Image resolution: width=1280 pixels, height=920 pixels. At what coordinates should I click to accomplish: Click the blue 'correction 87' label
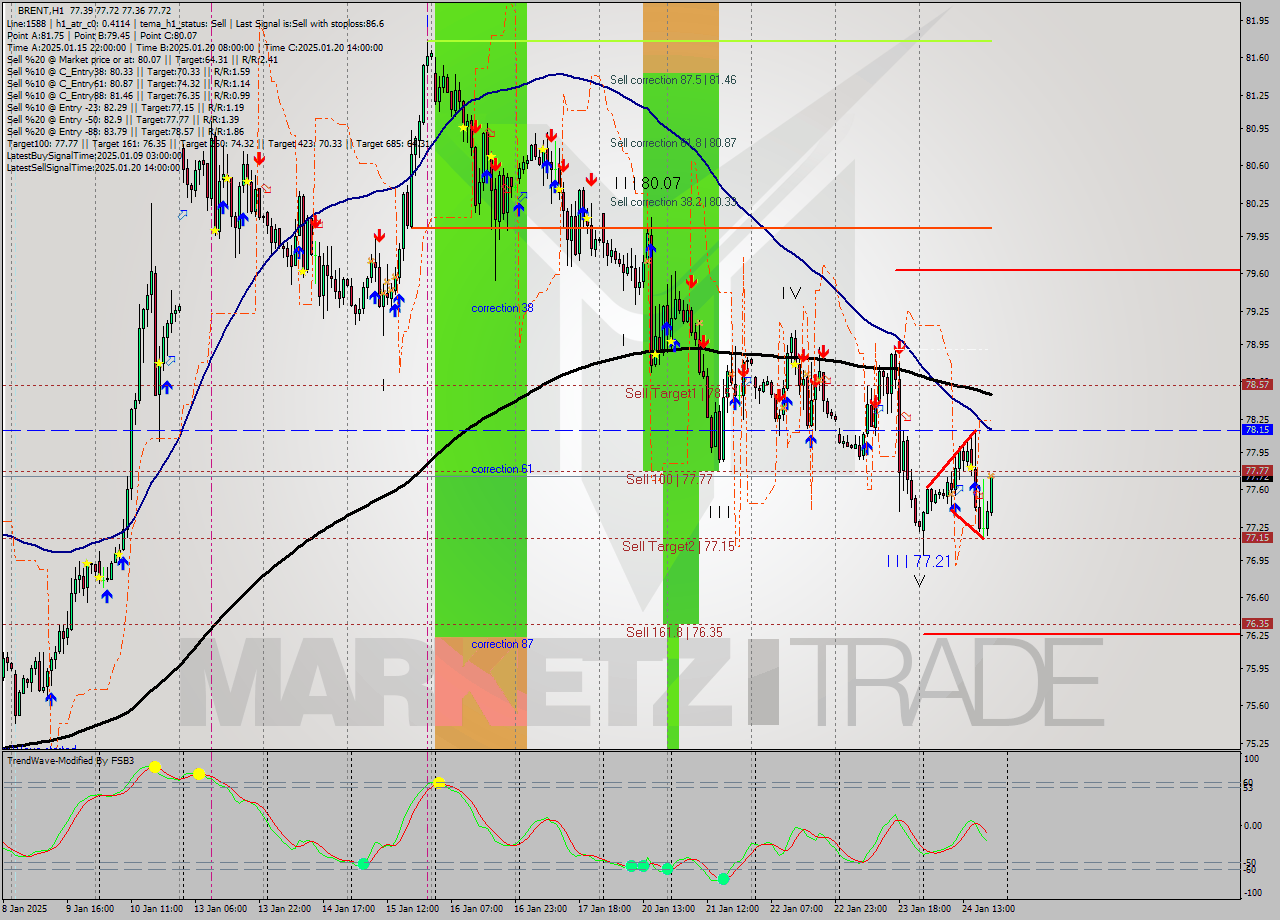pyautogui.click(x=502, y=644)
